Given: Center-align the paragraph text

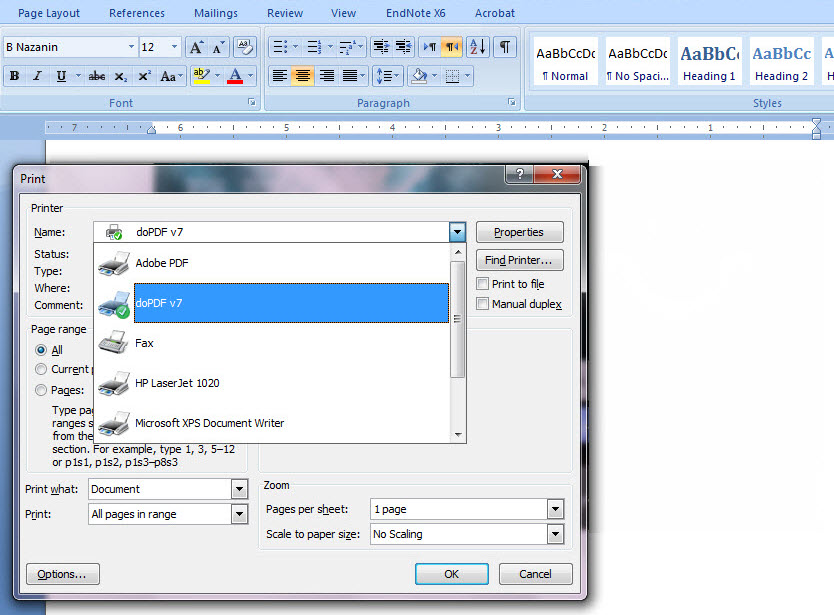Looking at the screenshot, I should 303,76.
